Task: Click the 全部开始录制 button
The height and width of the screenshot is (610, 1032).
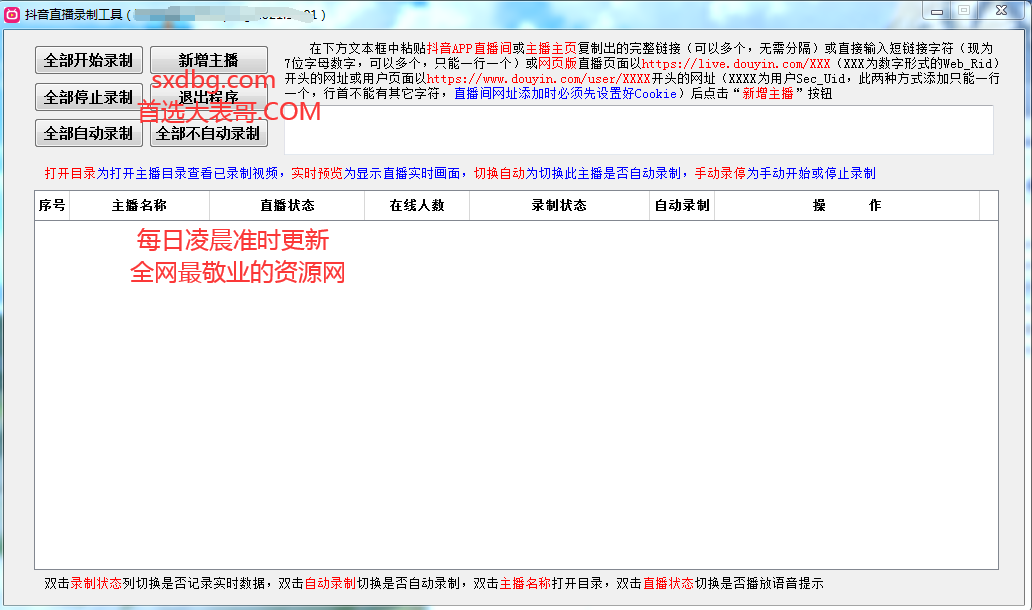Action: [89, 60]
